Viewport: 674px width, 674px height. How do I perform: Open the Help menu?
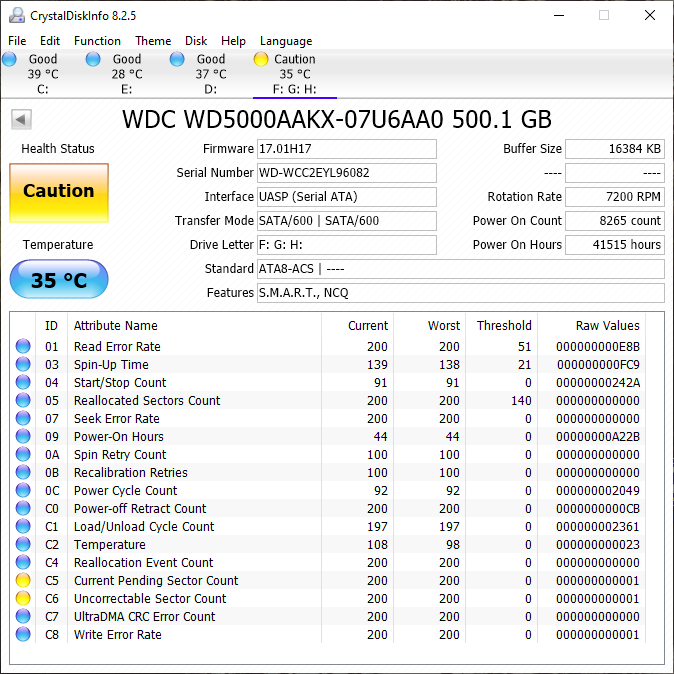tap(233, 41)
